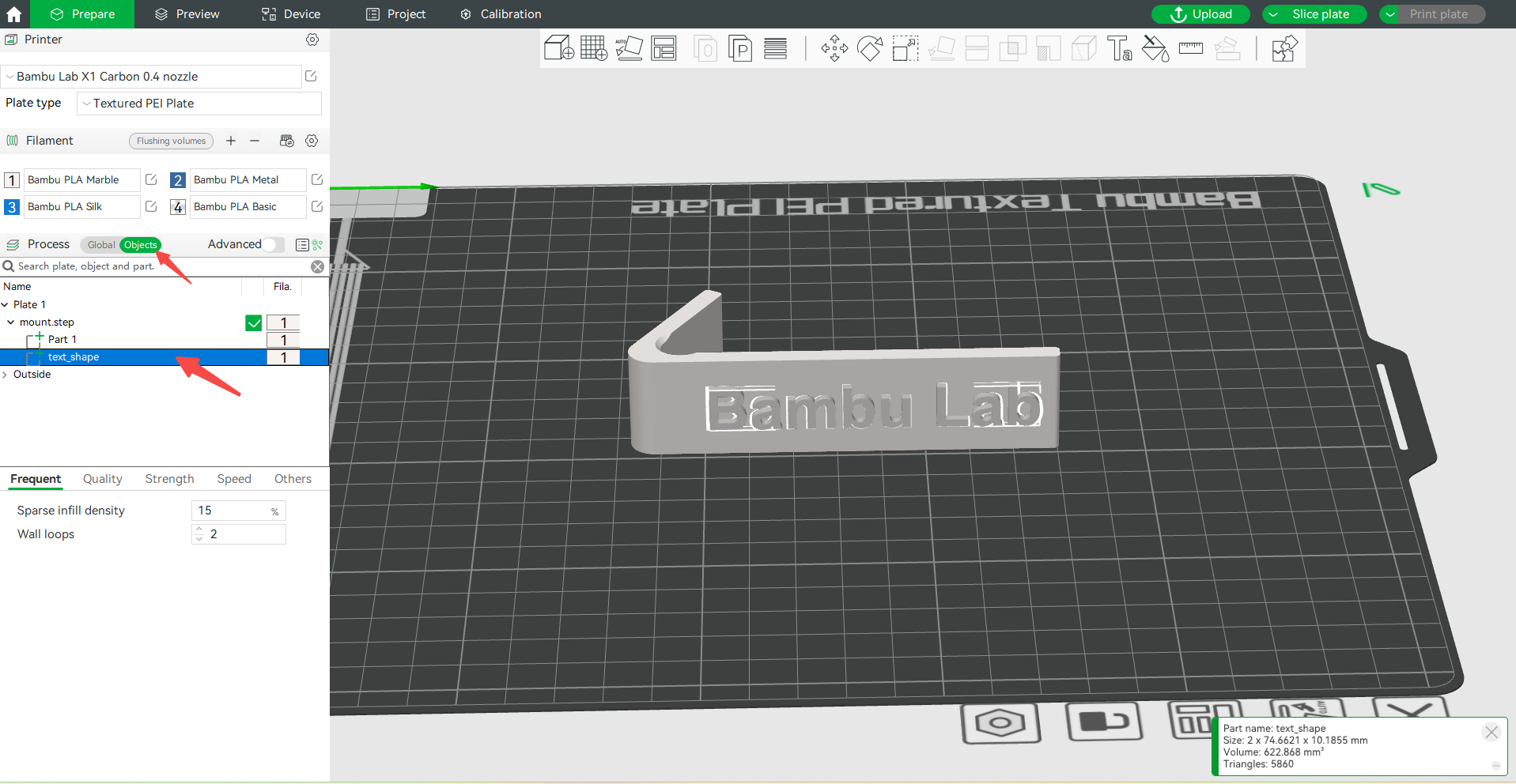This screenshot has width=1516, height=784.
Task: Close the text_shape part info notification
Action: (1491, 732)
